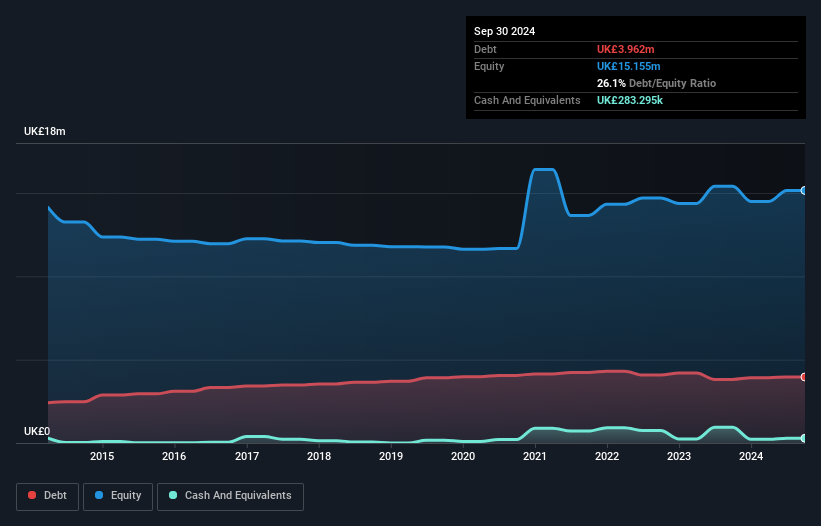Click the red Debt endpoint marker

(x=804, y=377)
